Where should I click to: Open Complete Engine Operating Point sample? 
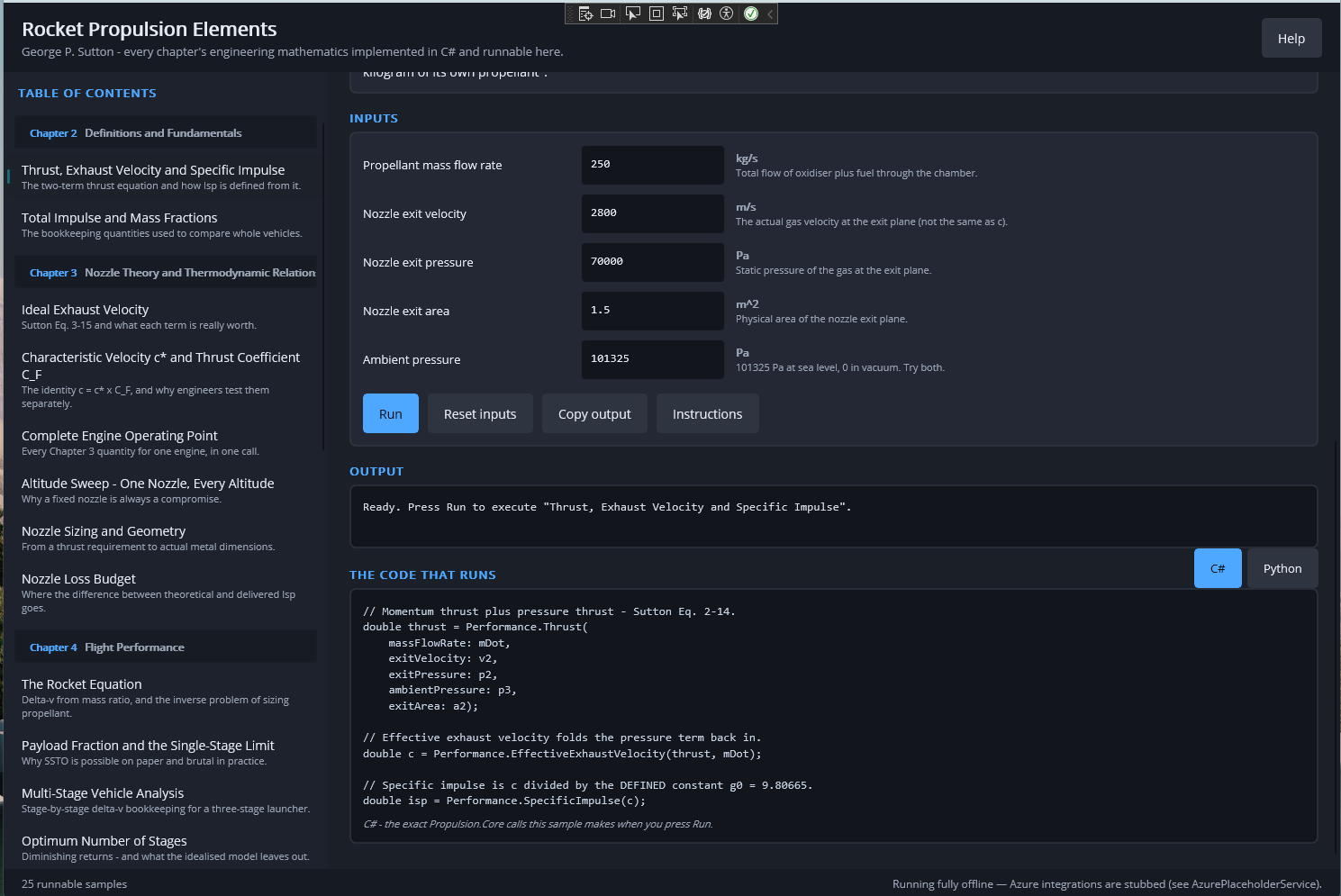click(x=166, y=442)
